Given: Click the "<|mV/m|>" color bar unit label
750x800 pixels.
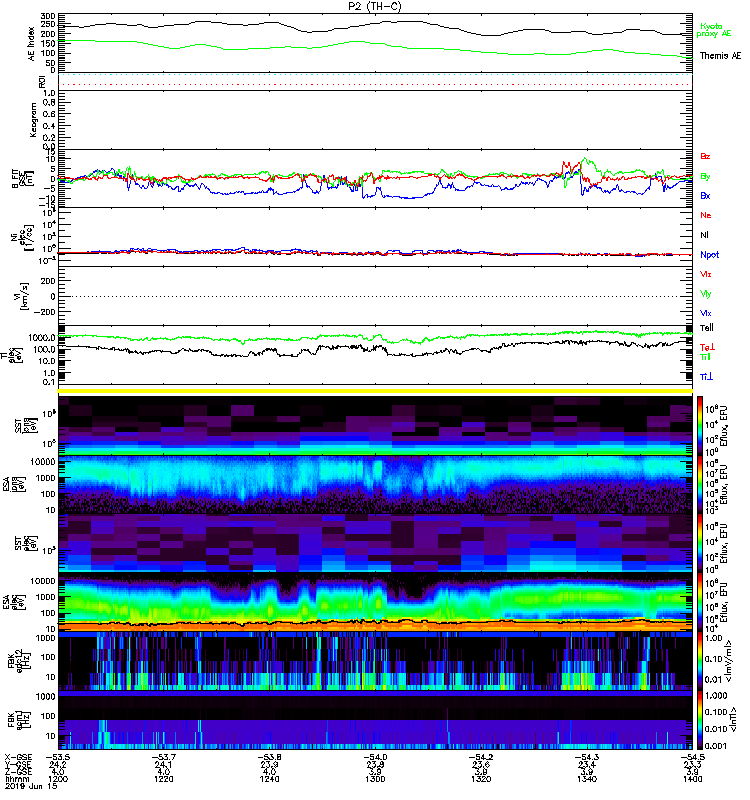Looking at the screenshot, I should [729, 661].
